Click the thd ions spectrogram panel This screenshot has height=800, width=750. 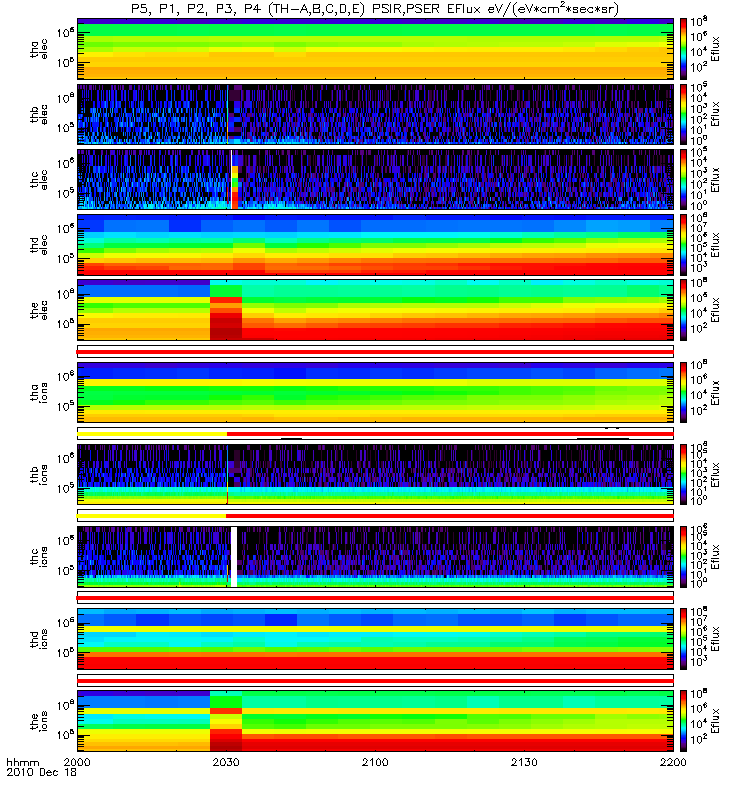[x=376, y=639]
